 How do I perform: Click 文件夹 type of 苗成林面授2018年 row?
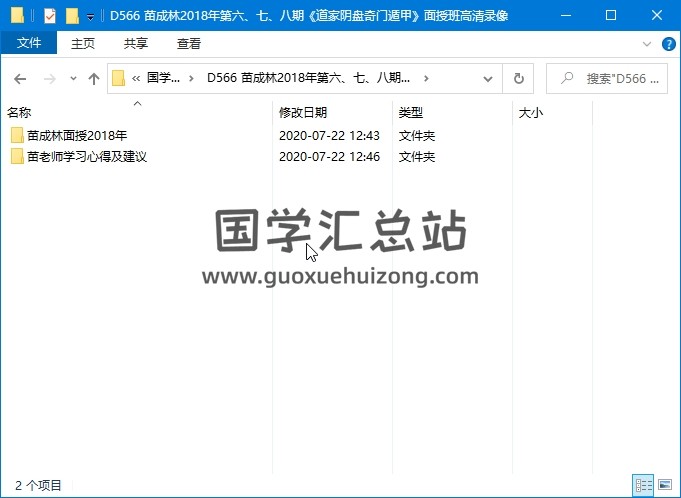click(x=417, y=135)
